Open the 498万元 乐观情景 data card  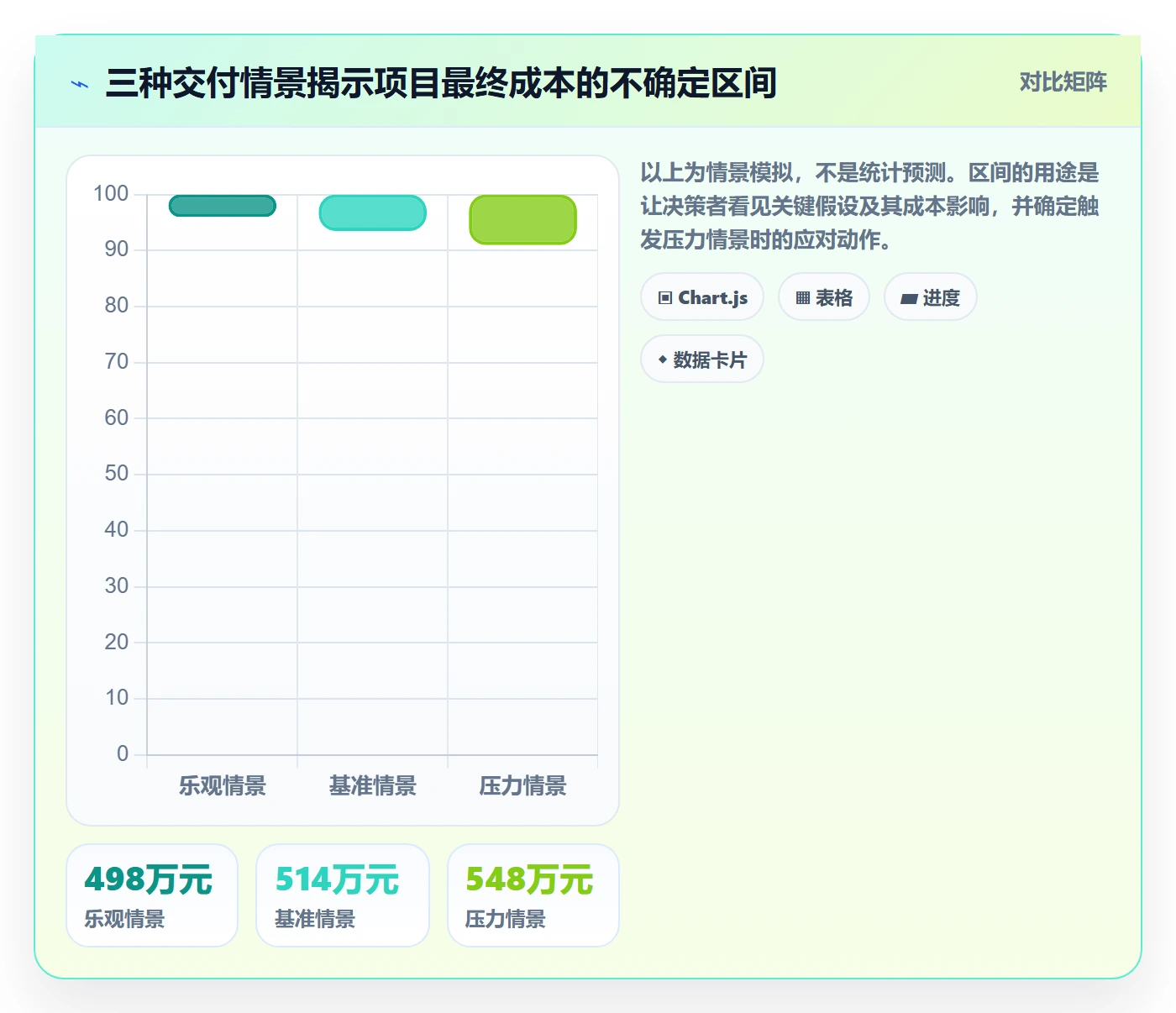[152, 895]
